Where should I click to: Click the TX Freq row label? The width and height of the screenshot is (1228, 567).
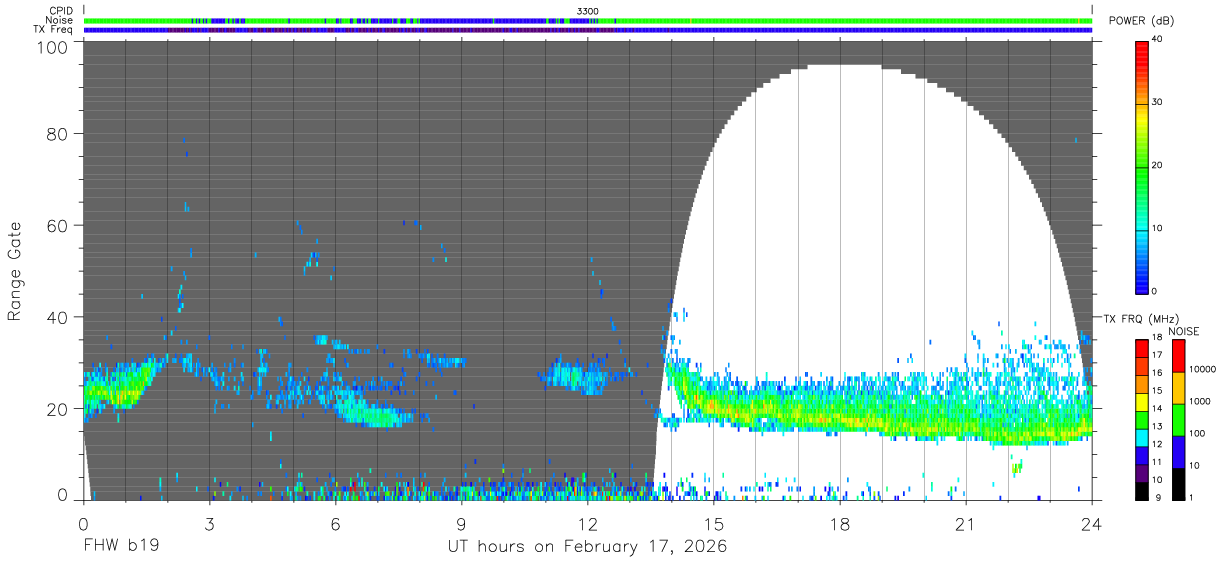[53, 30]
